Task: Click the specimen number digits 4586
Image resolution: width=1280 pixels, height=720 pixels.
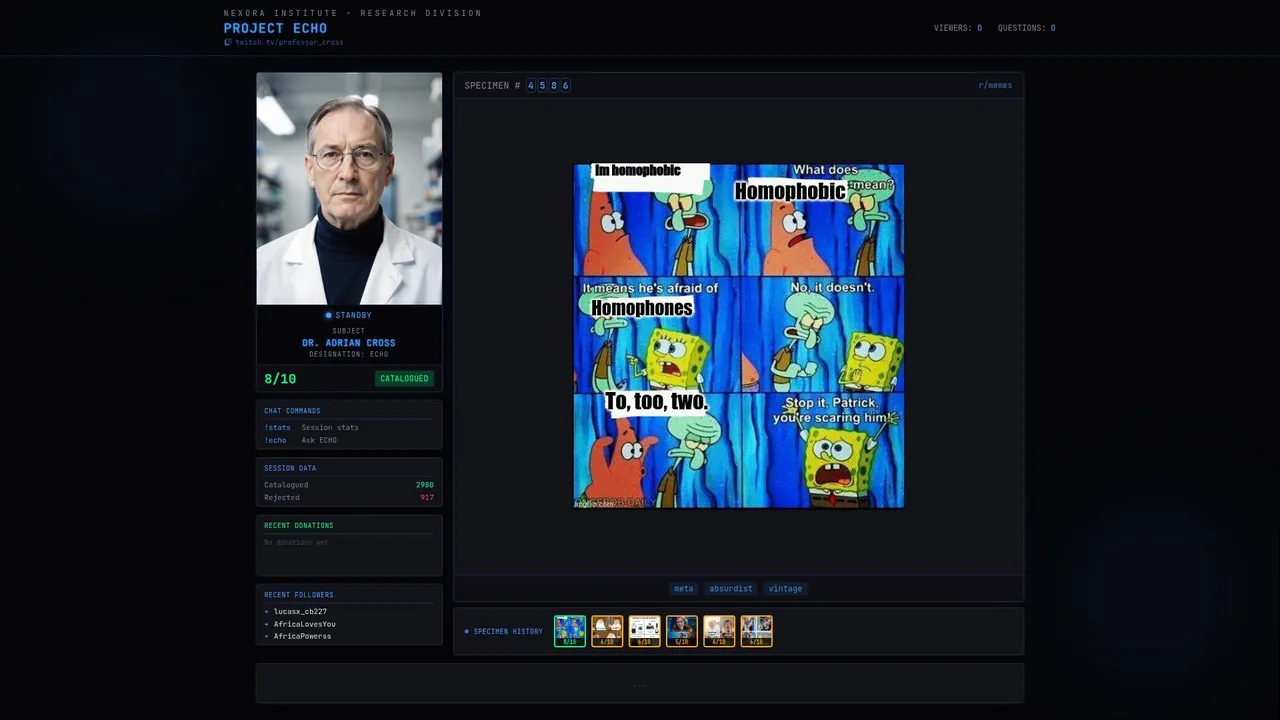Action: 548,85
